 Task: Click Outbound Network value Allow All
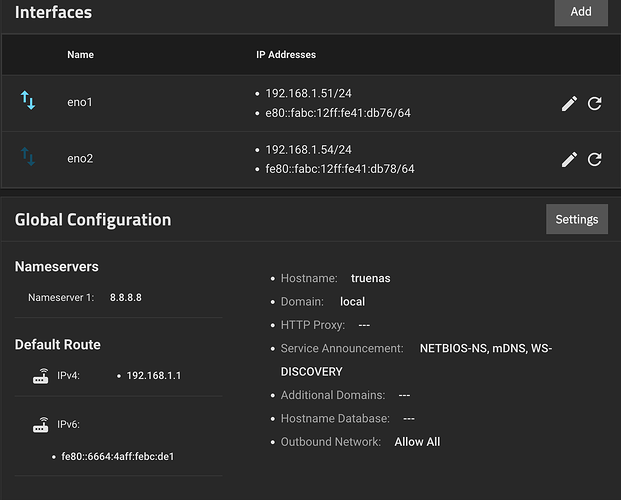pyautogui.click(x=417, y=442)
